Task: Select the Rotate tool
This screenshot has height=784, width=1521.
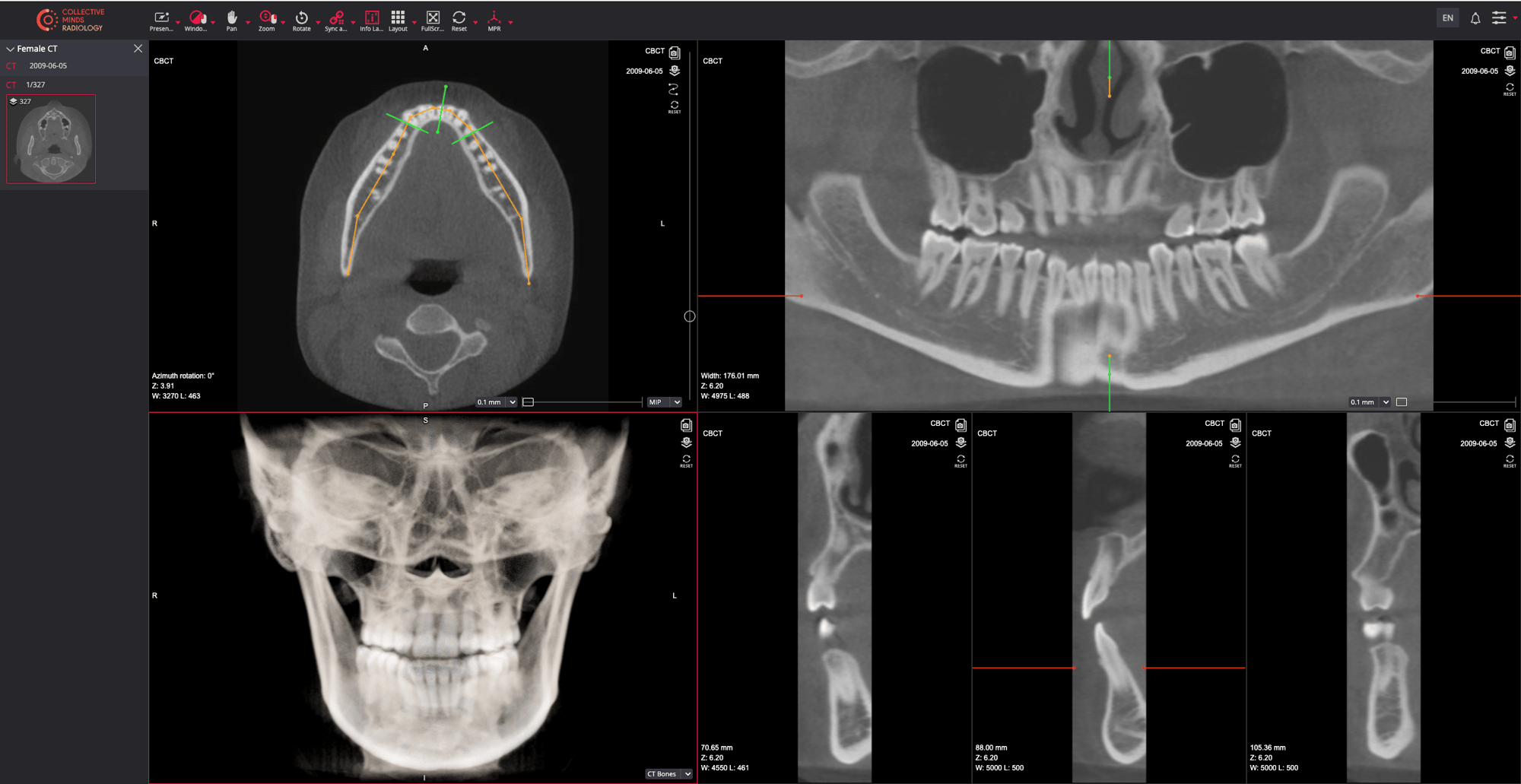Action: (302, 21)
